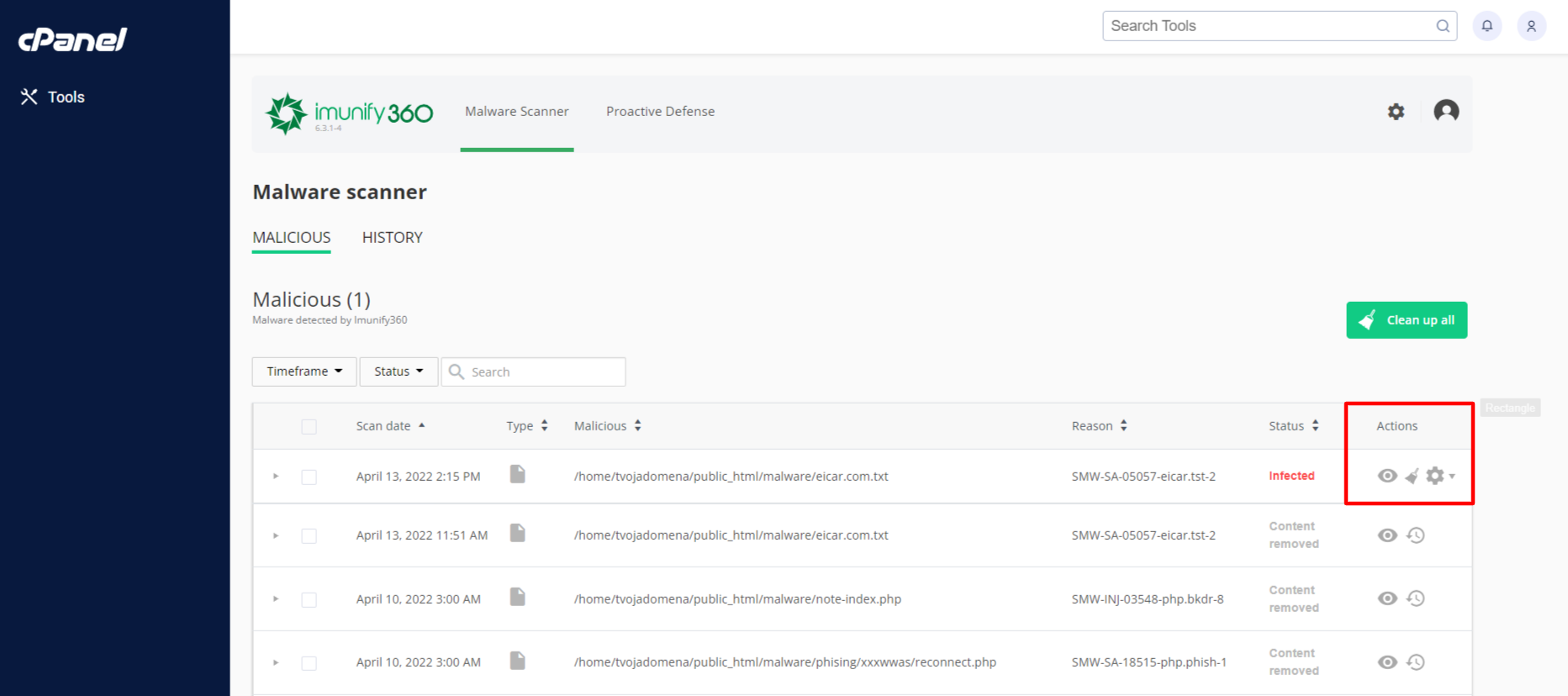
Task: Click reason SMW-INJ-03548-php.bkdr-8
Action: pos(1148,599)
